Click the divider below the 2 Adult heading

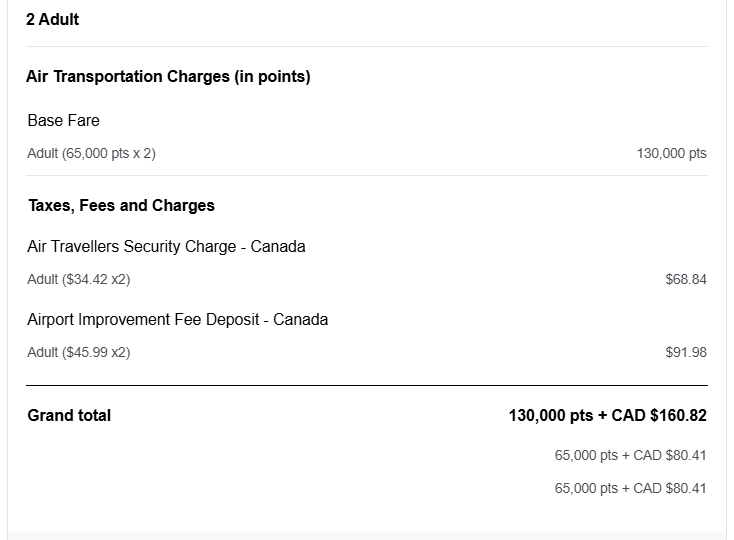pyautogui.click(x=367, y=46)
